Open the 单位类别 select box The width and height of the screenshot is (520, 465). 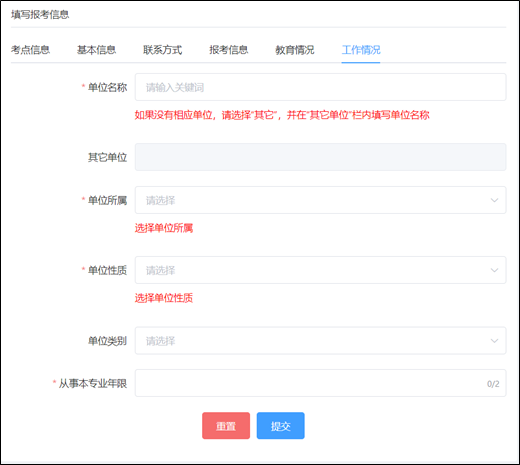point(320,341)
